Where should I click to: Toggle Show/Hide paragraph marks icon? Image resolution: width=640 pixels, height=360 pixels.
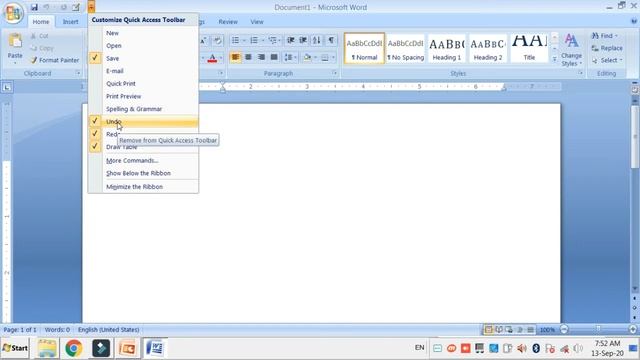click(x=331, y=40)
